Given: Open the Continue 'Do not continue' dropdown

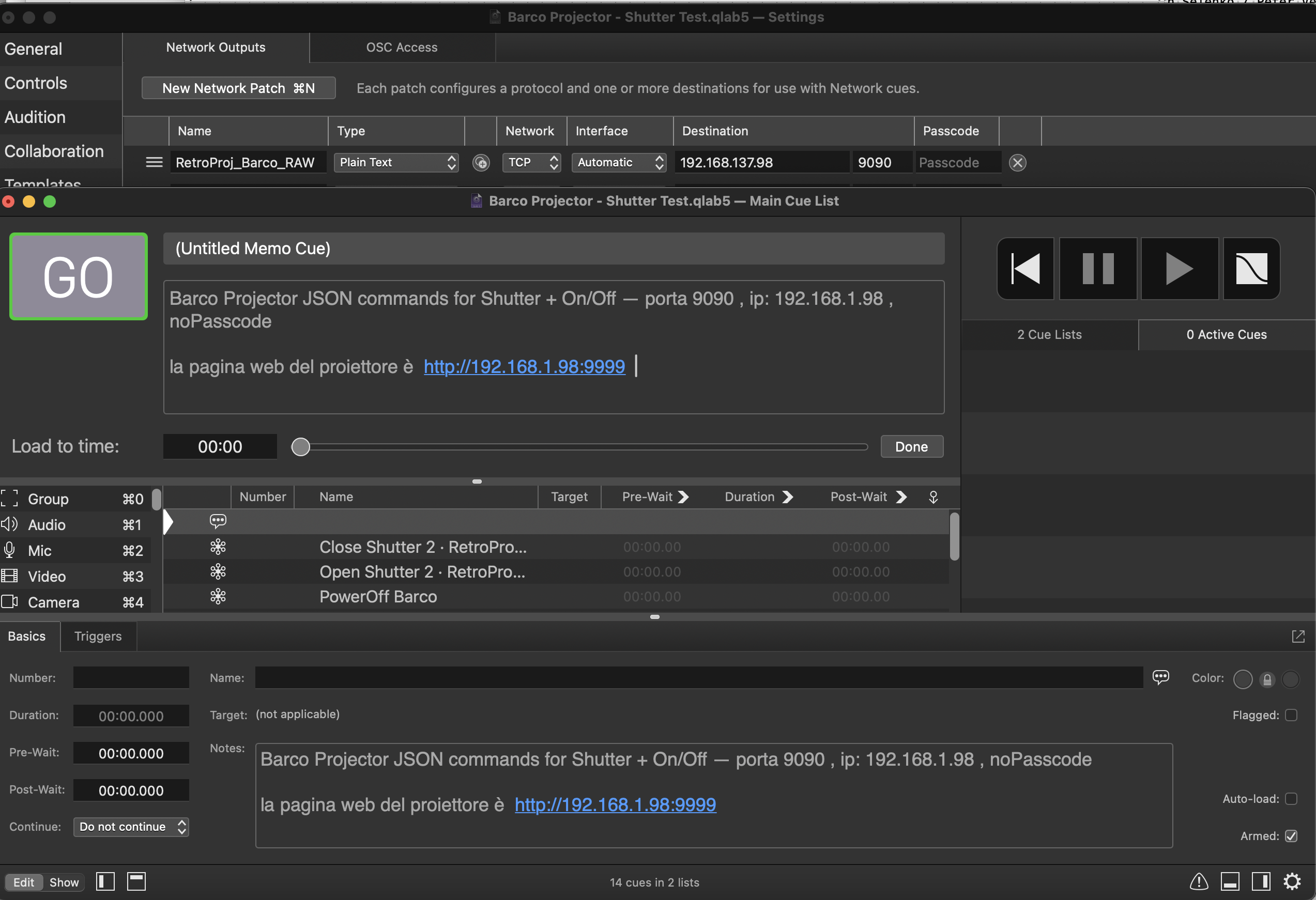Looking at the screenshot, I should coord(131,827).
